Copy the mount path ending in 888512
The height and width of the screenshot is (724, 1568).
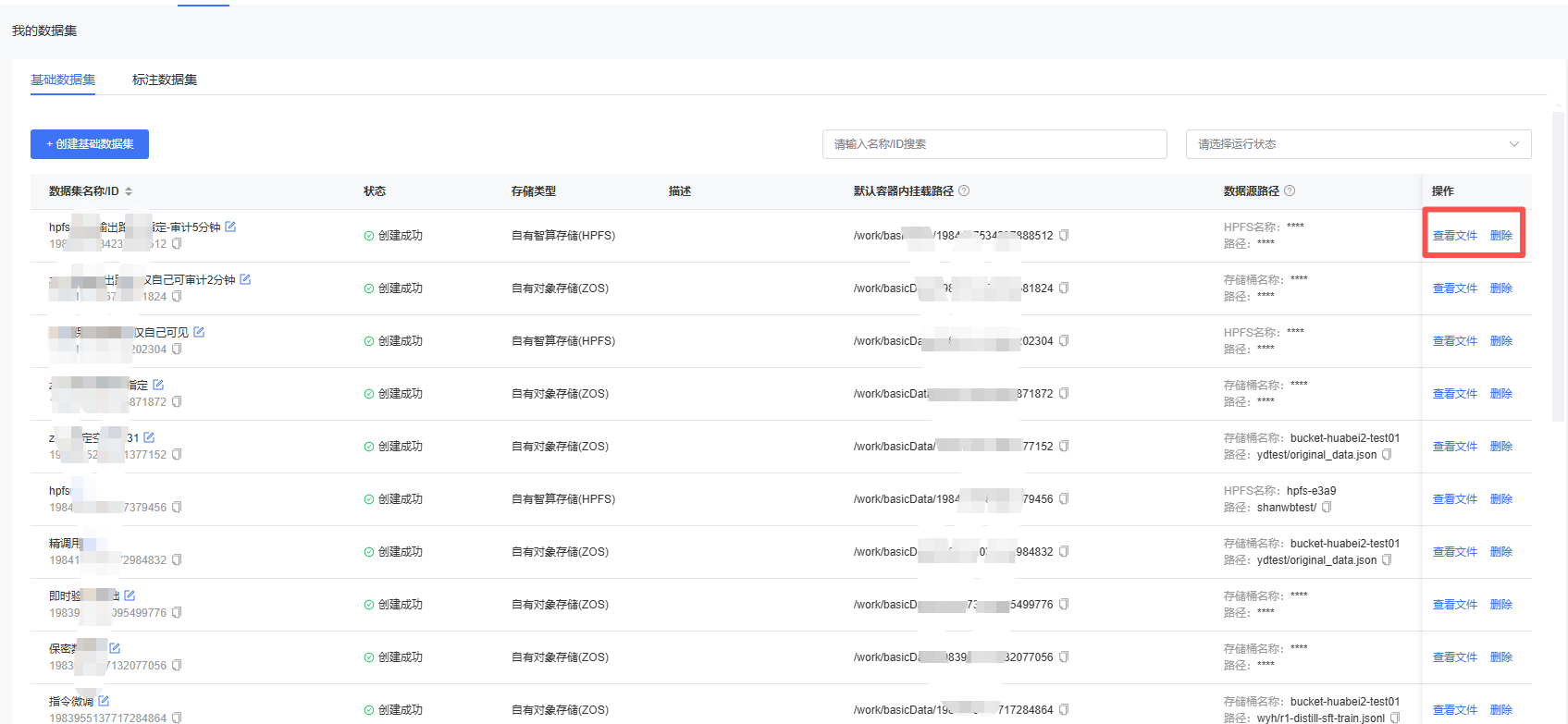[1064, 236]
